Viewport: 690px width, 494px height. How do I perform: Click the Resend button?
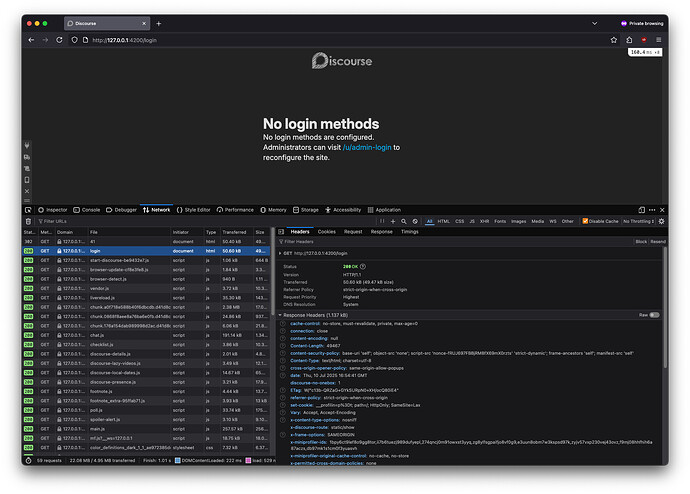tap(658, 242)
